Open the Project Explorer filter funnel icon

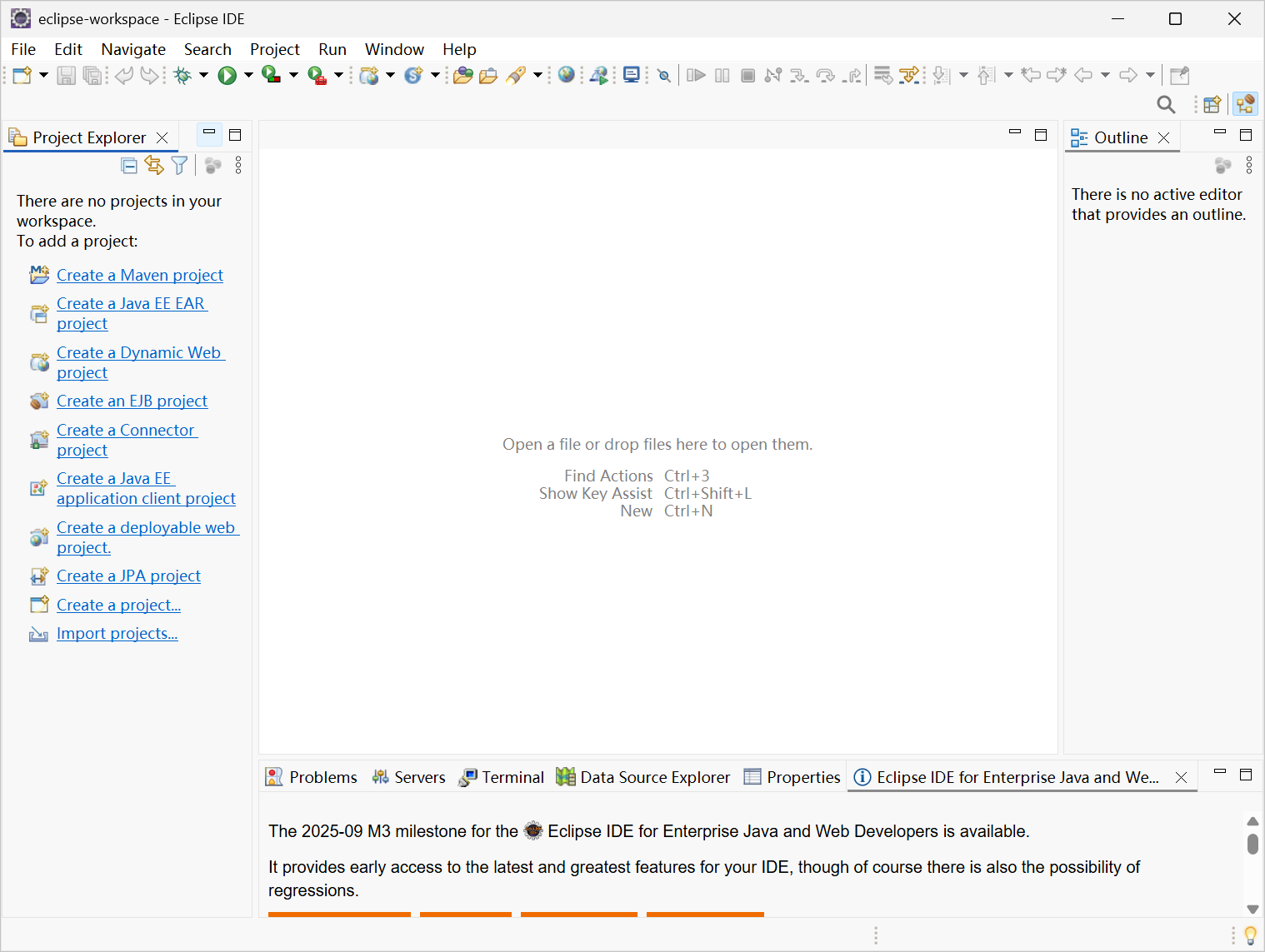[179, 166]
